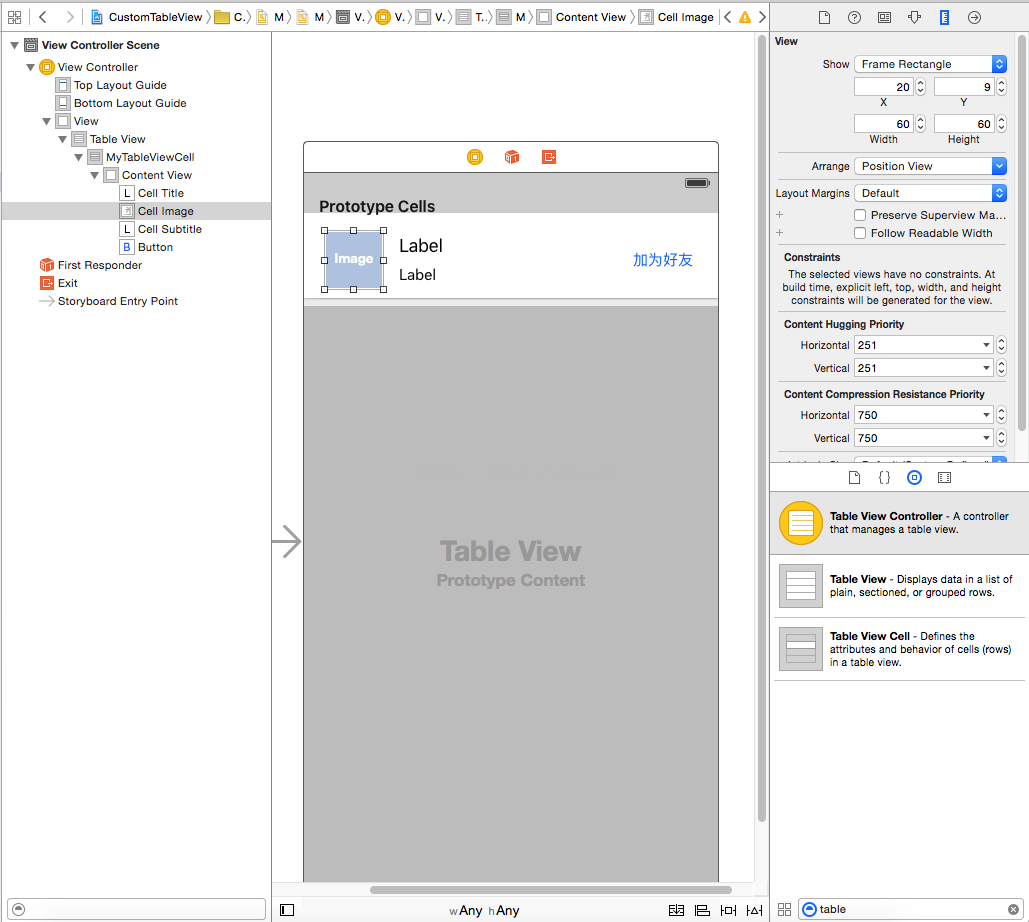The height and width of the screenshot is (922, 1029).
Task: Collapse the View Controller tree node
Action: pos(30,67)
